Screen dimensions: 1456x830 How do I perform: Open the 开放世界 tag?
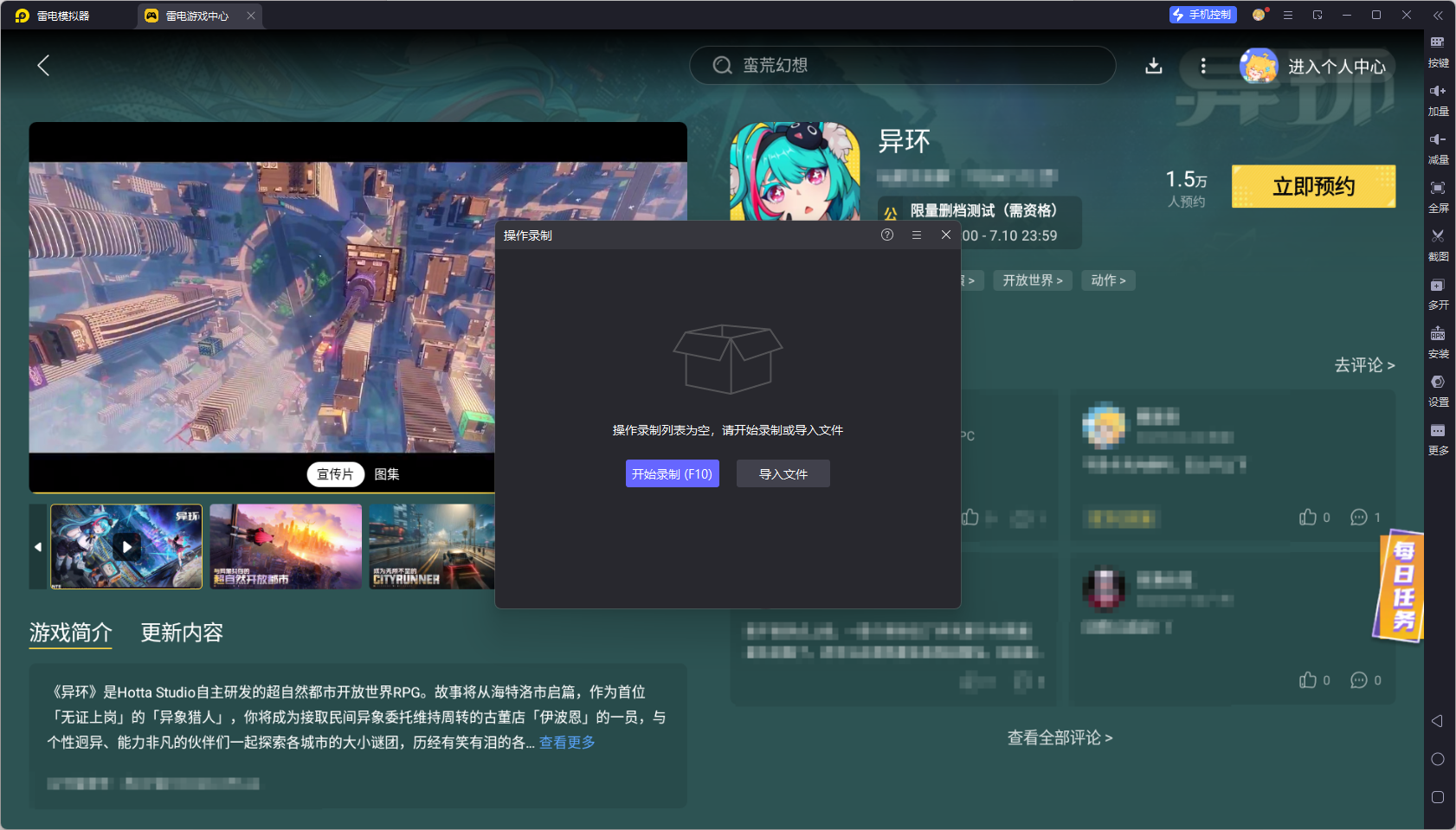pos(1033,280)
